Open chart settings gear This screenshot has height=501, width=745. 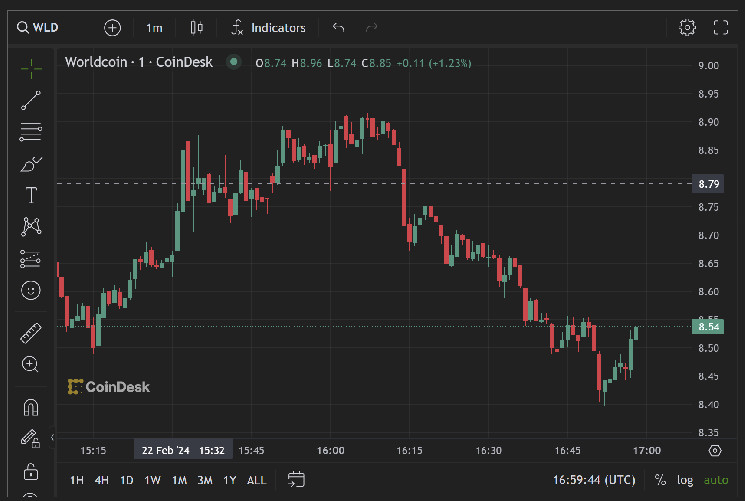(687, 28)
